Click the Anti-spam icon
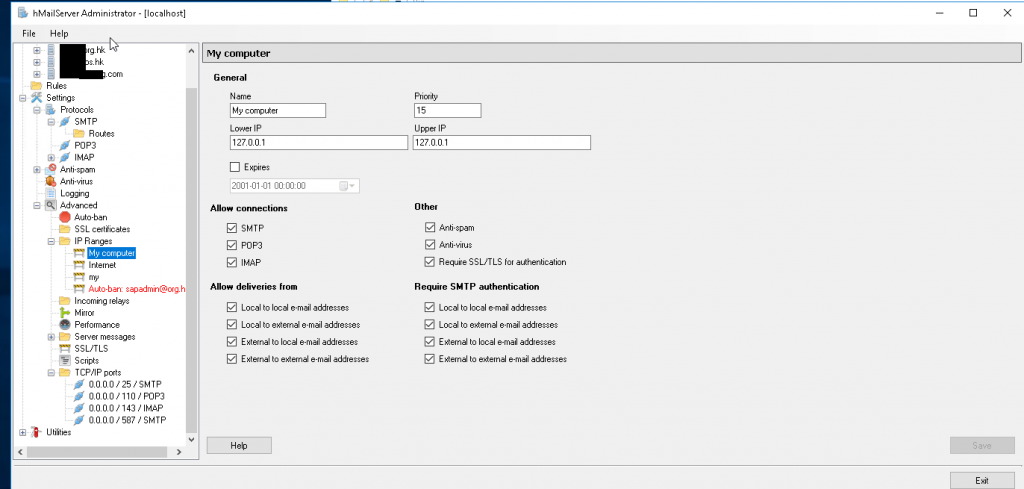The height and width of the screenshot is (489, 1024). pos(51,169)
